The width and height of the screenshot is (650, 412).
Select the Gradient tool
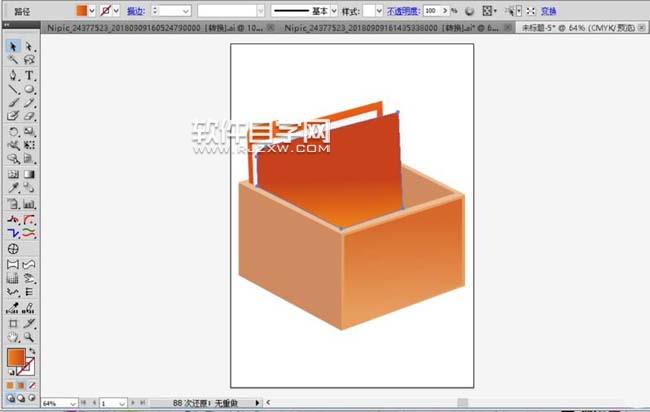tap(29, 174)
